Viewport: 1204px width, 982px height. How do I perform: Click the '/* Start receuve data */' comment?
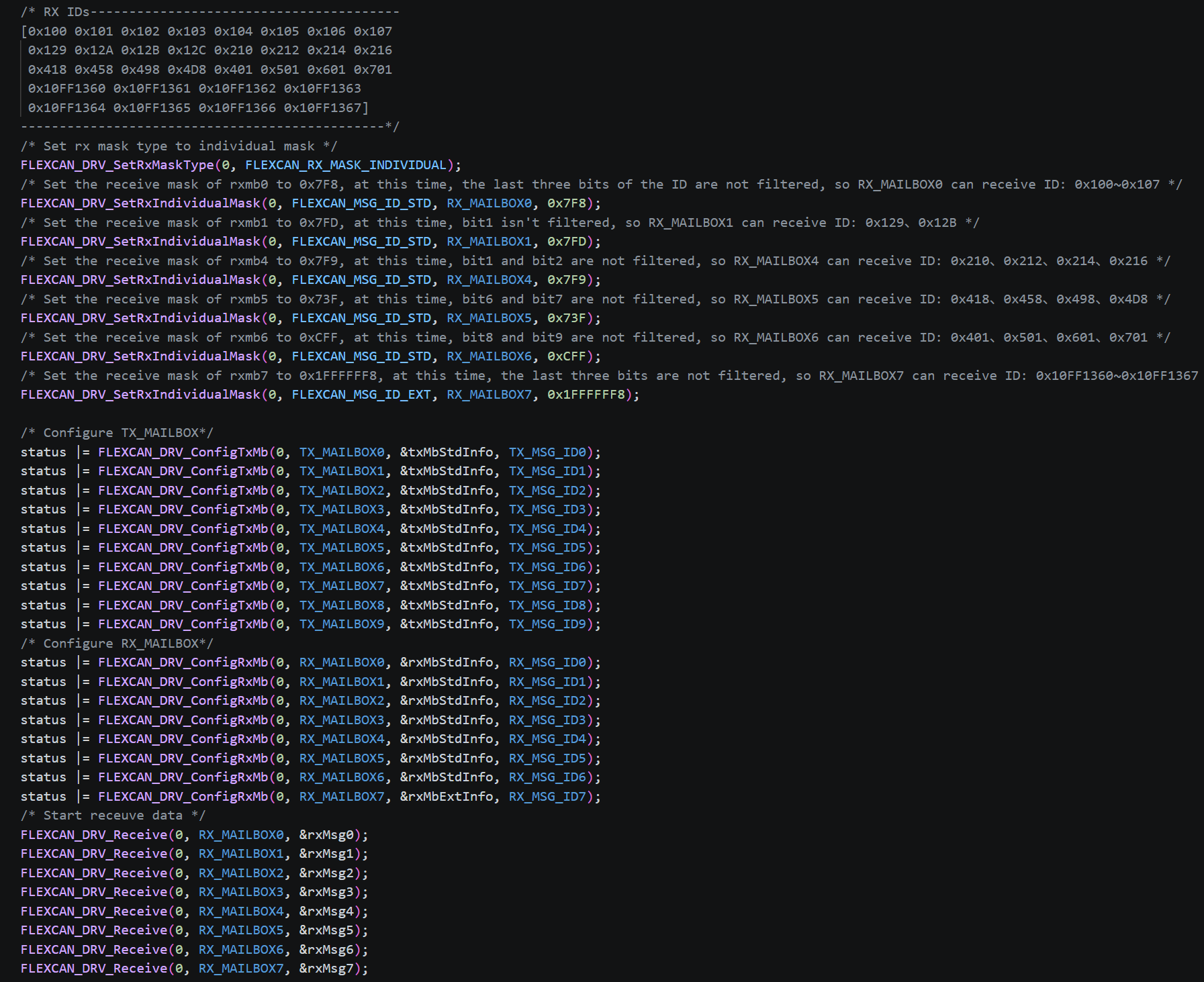[x=113, y=816]
